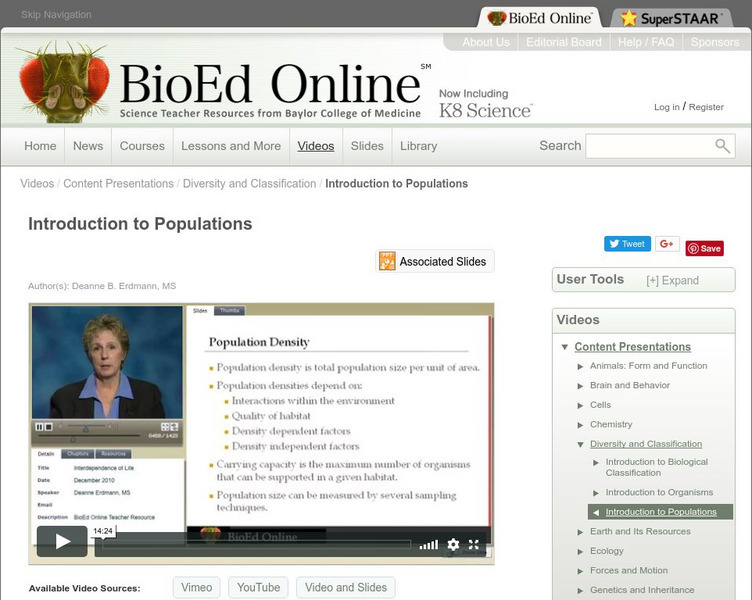The image size is (752, 600).
Task: Expand the Cells category
Action: click(580, 406)
